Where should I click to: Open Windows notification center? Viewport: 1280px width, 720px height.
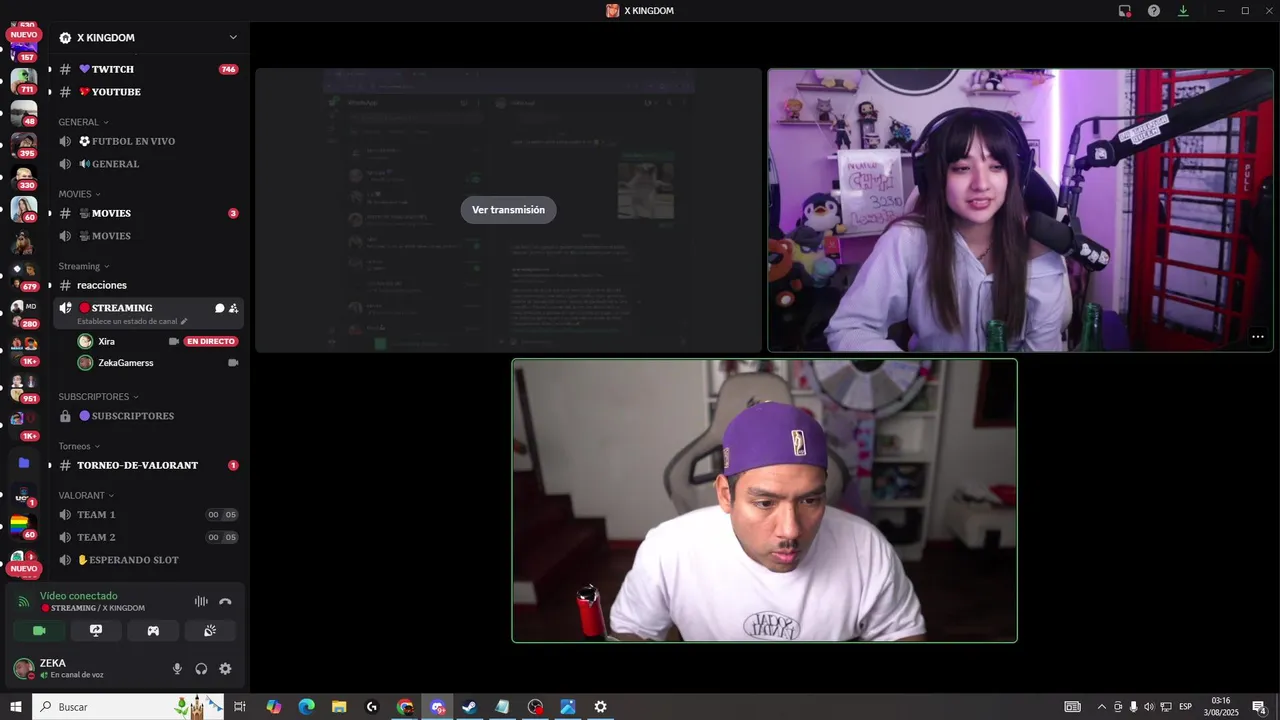[x=1260, y=707]
